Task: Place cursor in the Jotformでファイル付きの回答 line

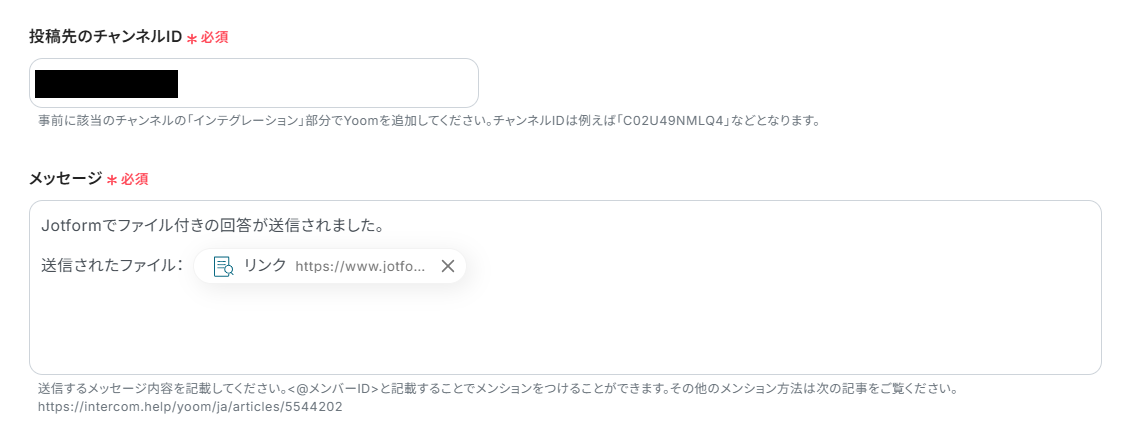Action: click(x=212, y=226)
